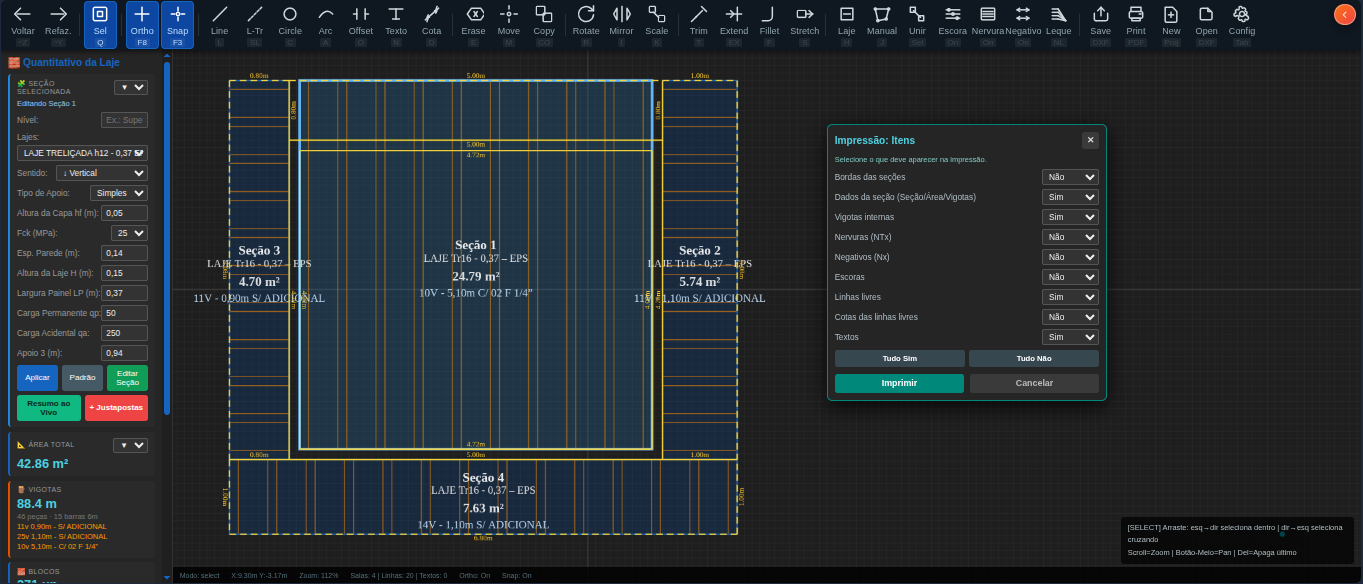Image resolution: width=1363 pixels, height=584 pixels.
Task: Close the Impressão: Itens dialog
Action: pos(1090,140)
